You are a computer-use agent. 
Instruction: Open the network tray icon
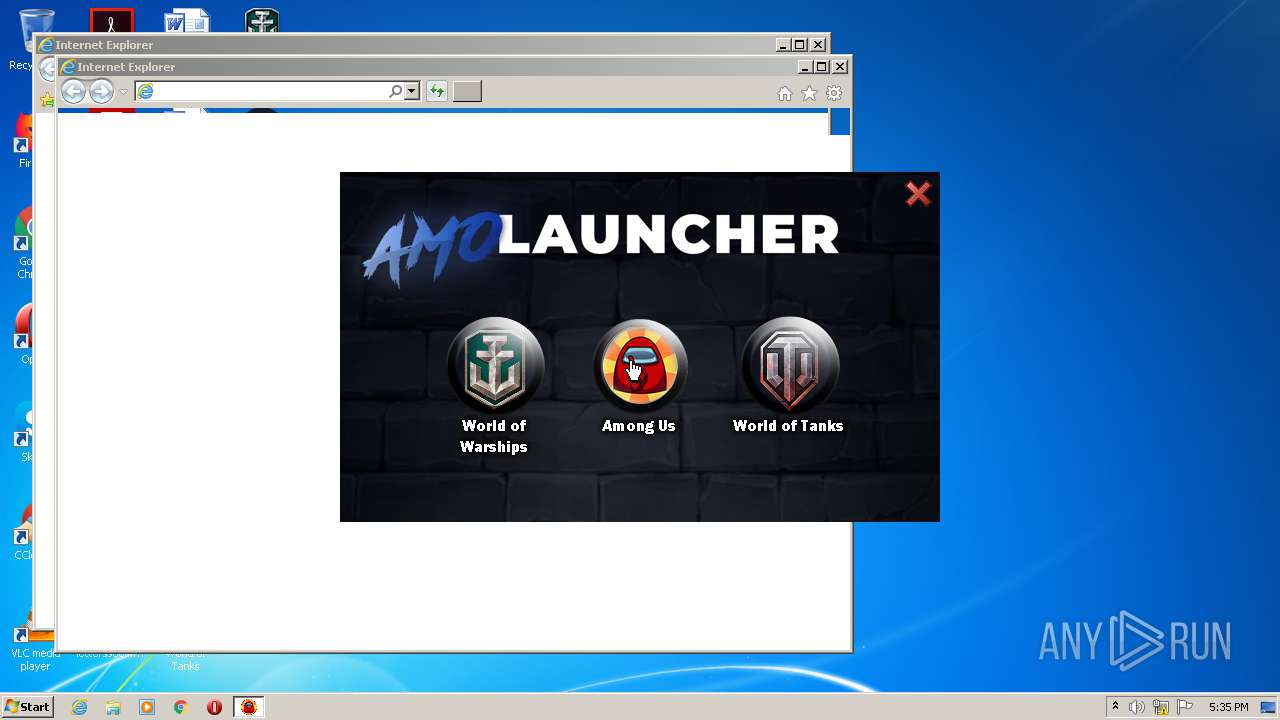(x=1161, y=707)
